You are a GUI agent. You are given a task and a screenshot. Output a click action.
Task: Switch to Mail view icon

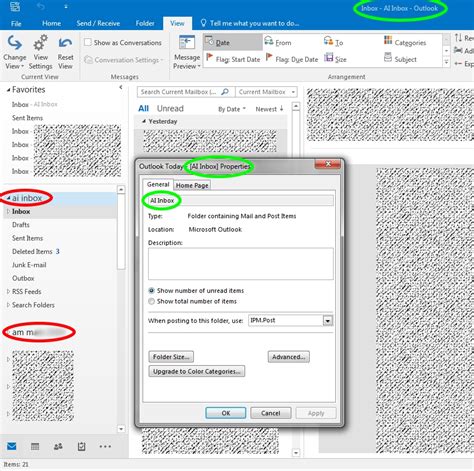click(x=12, y=446)
